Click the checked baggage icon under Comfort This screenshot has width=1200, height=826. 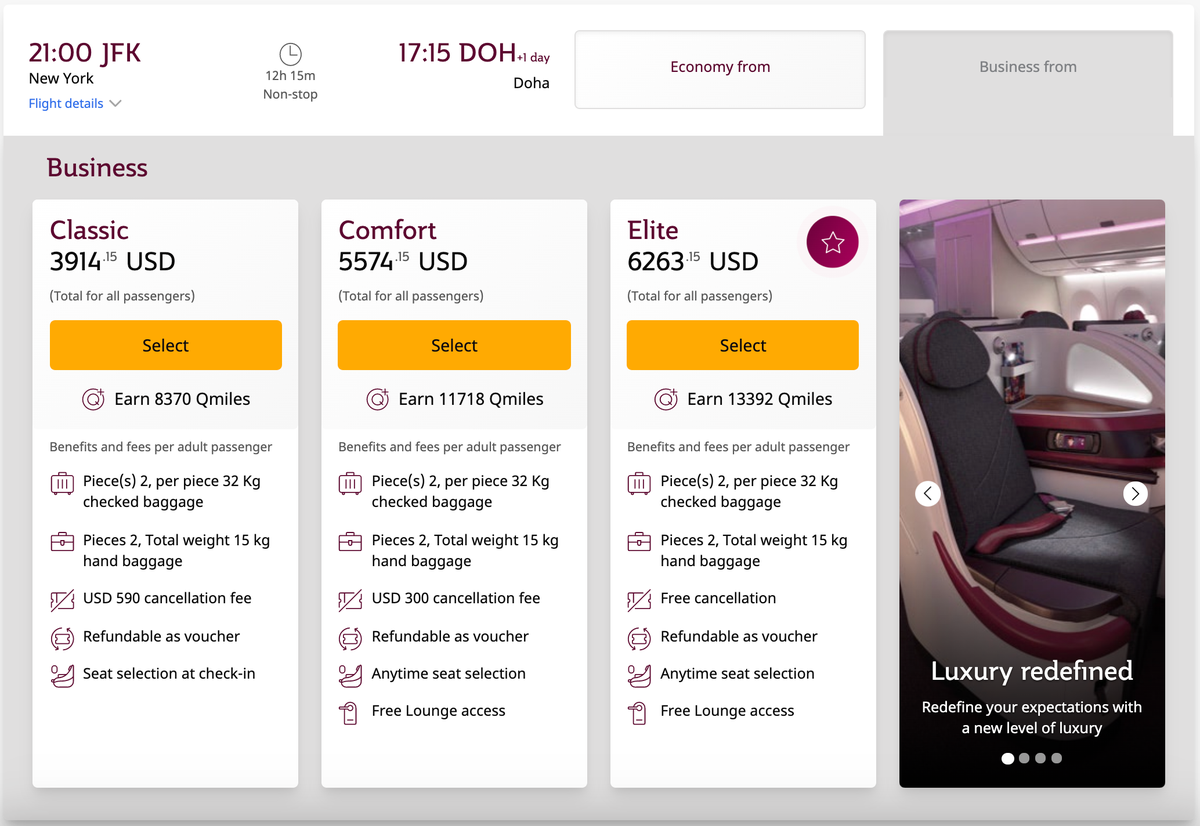tap(350, 483)
